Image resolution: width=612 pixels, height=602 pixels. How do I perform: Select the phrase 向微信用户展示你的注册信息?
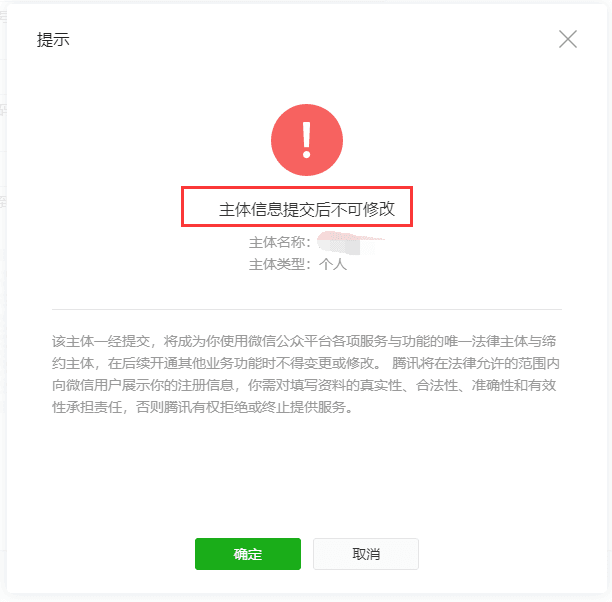click(x=143, y=385)
